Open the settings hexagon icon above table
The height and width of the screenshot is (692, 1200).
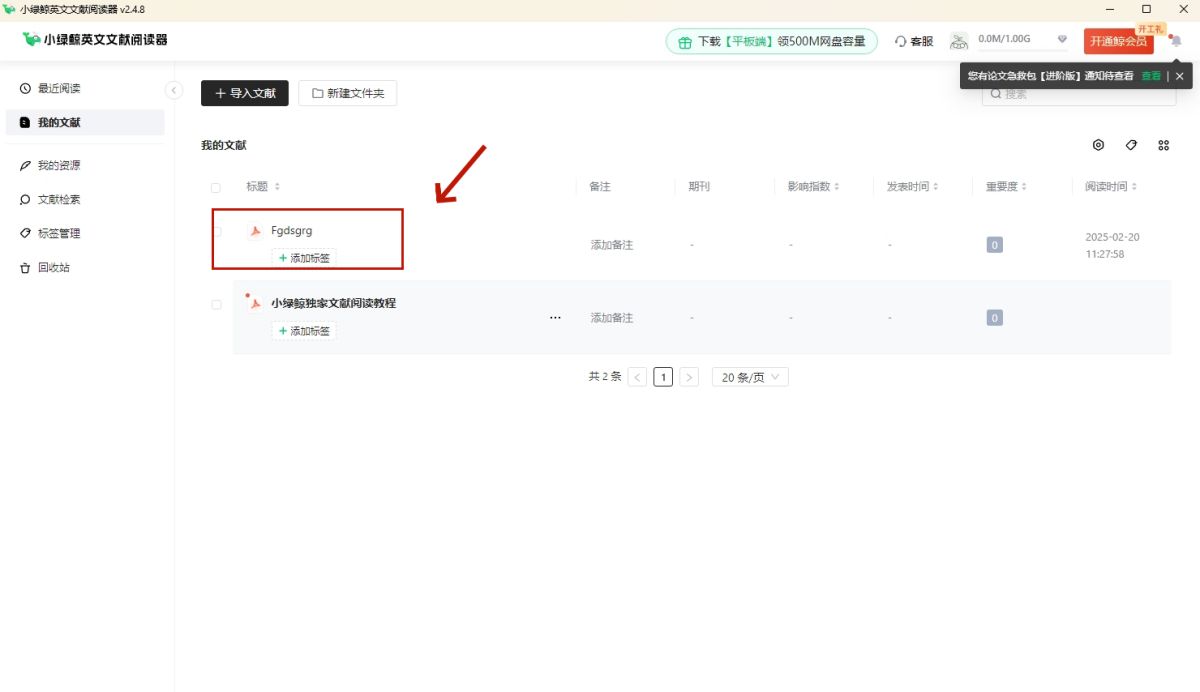coord(1098,145)
